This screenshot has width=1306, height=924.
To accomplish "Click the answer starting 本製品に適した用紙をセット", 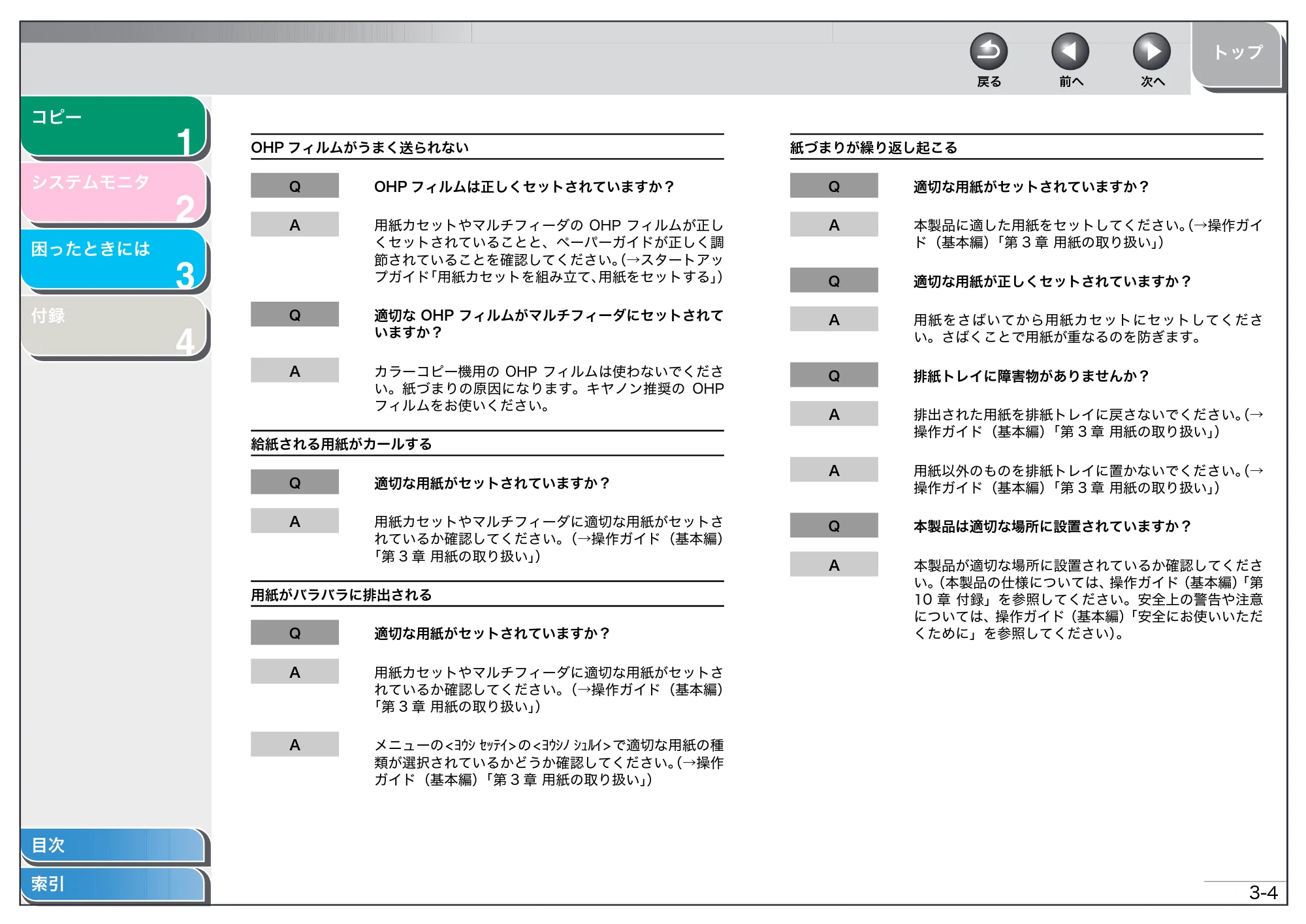I will (1088, 234).
